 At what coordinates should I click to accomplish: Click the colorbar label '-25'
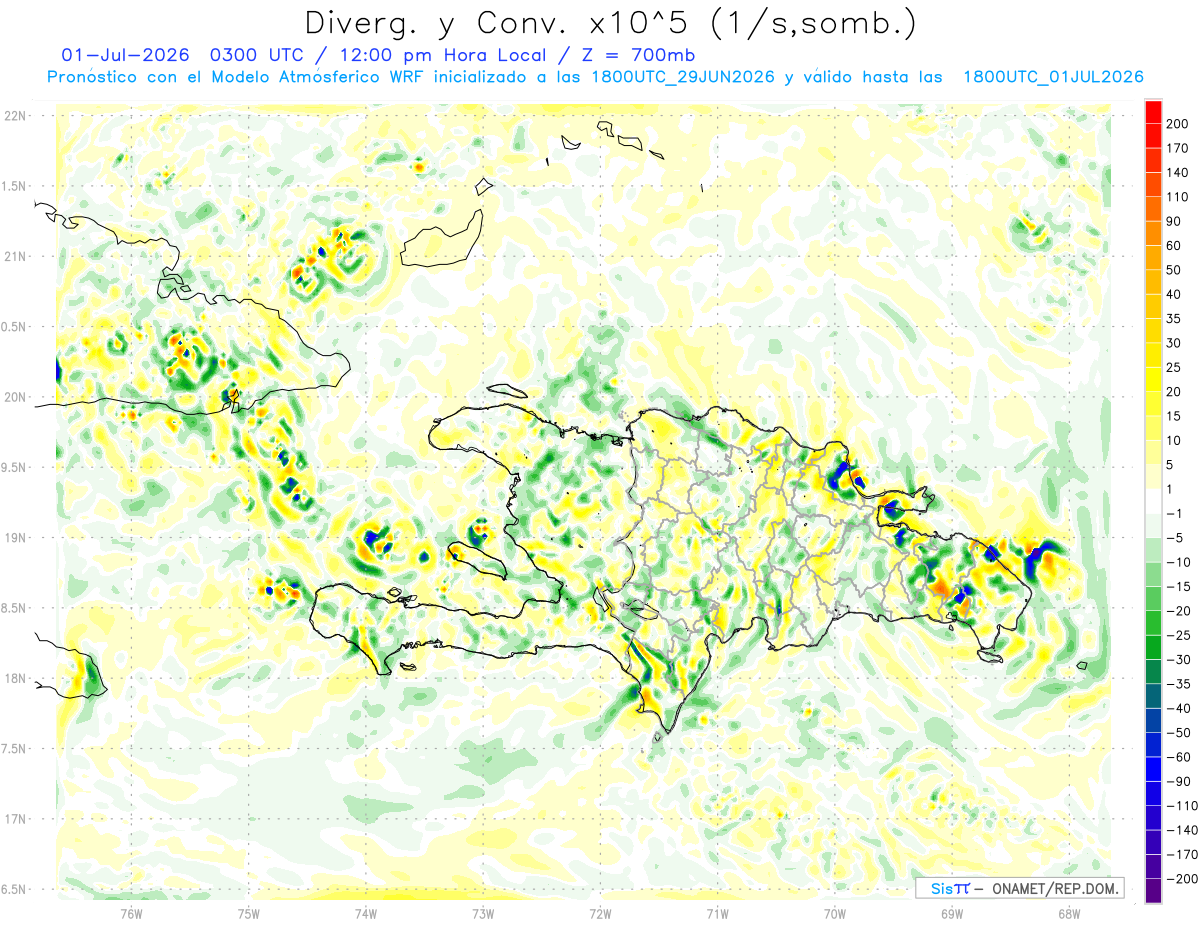point(1180,635)
